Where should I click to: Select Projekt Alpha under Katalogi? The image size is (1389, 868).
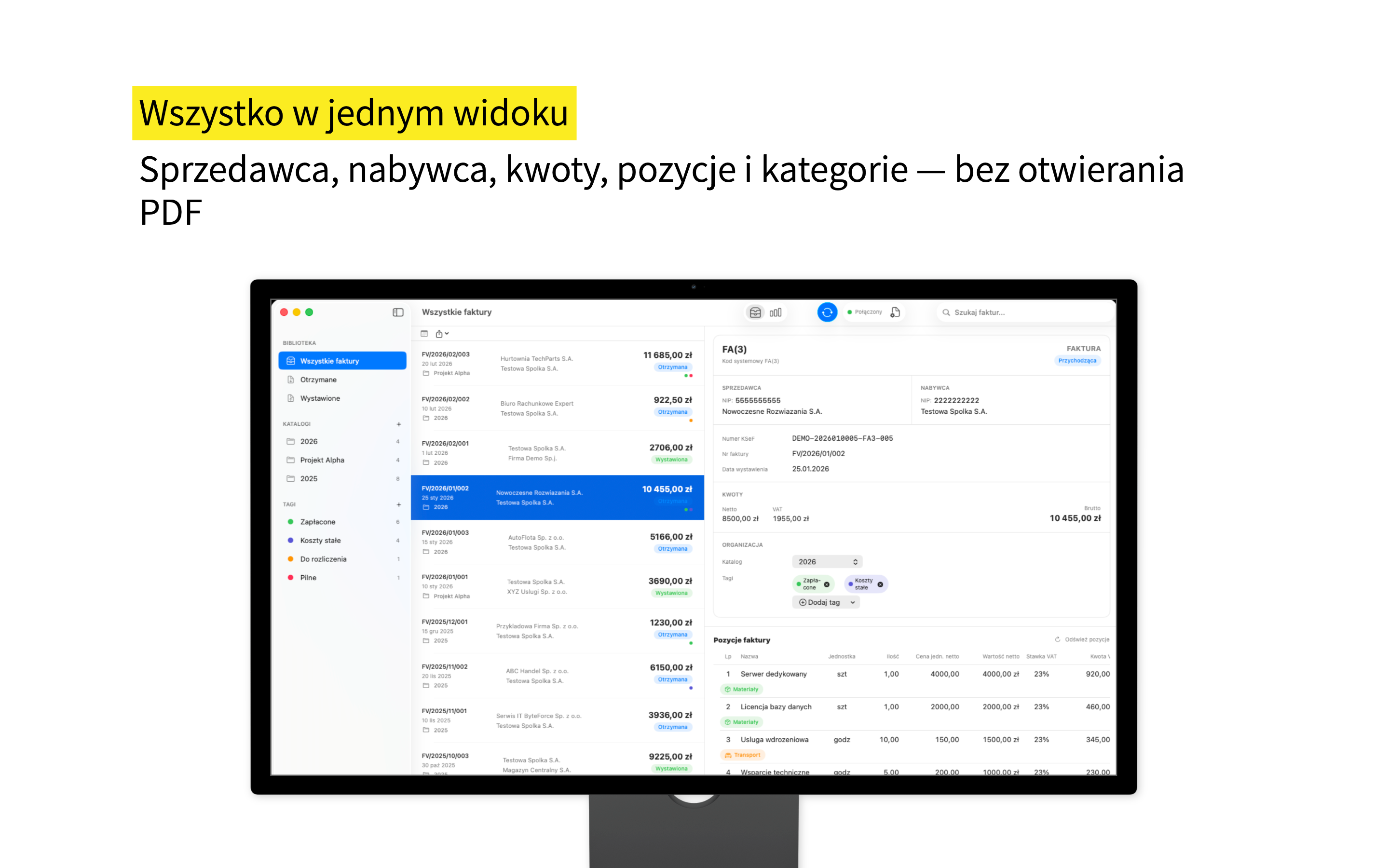[x=323, y=460]
